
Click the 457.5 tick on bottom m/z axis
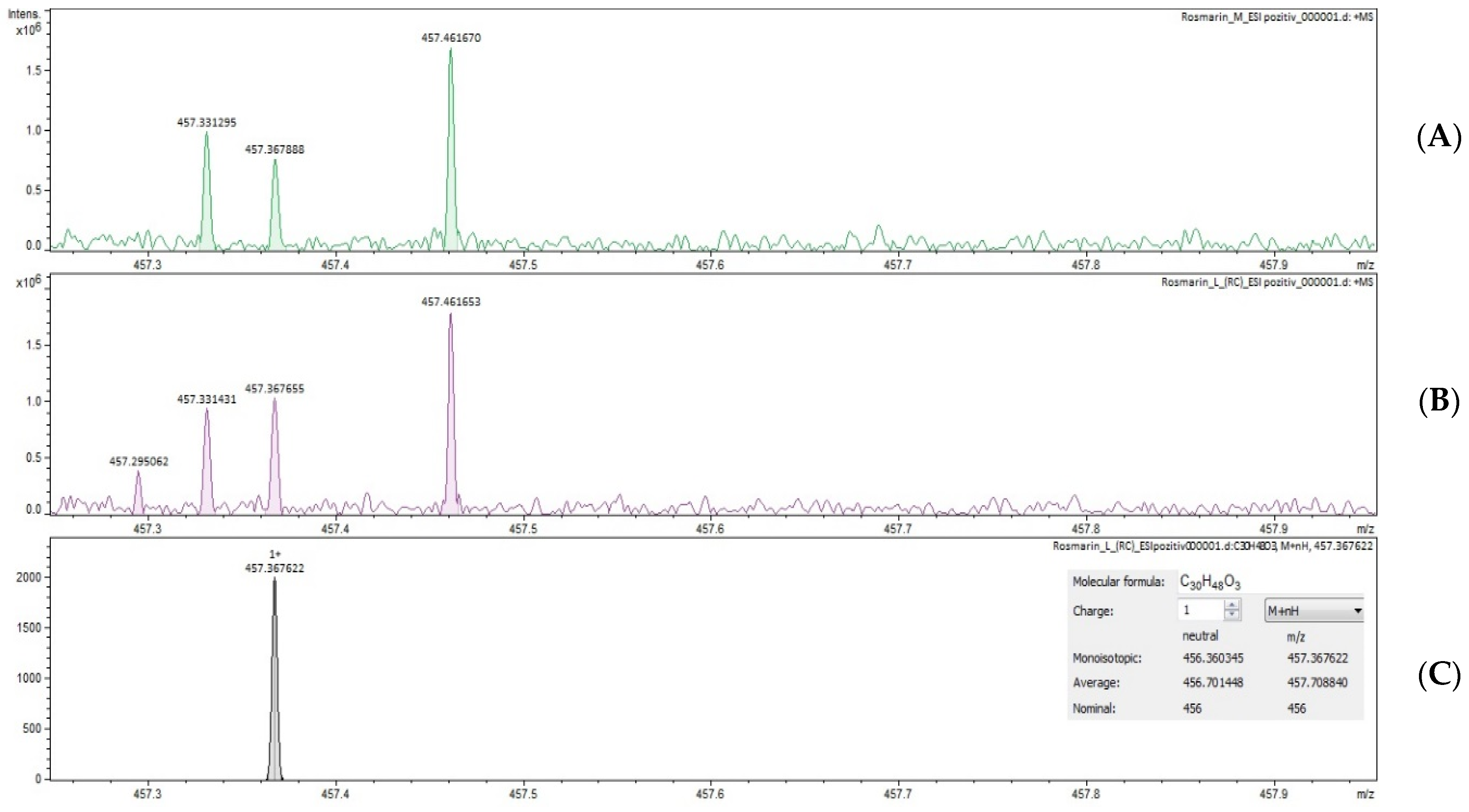523,793
